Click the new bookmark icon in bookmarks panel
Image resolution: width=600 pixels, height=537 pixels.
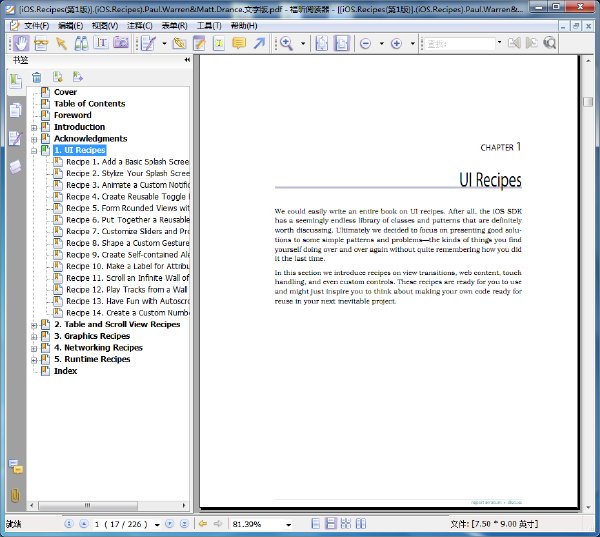tap(58, 77)
